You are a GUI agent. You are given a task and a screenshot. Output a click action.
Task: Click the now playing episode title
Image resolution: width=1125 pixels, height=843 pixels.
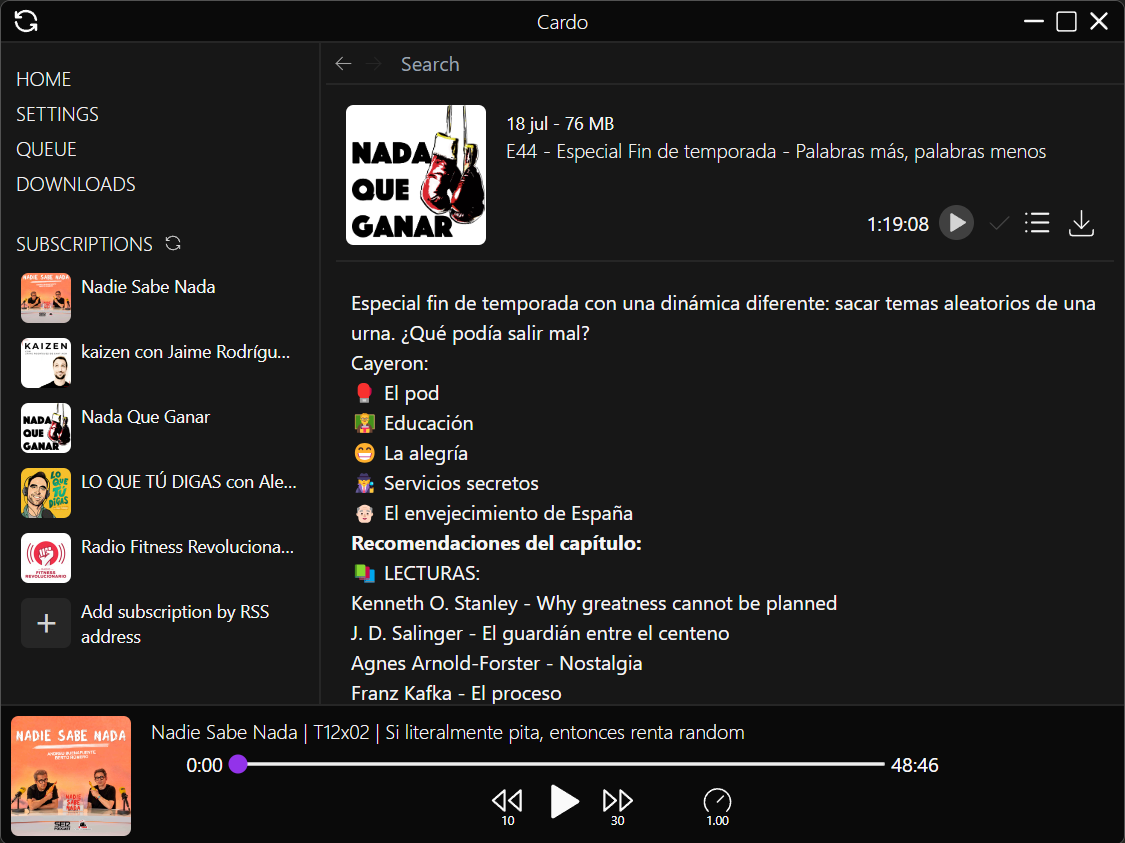pos(448,733)
